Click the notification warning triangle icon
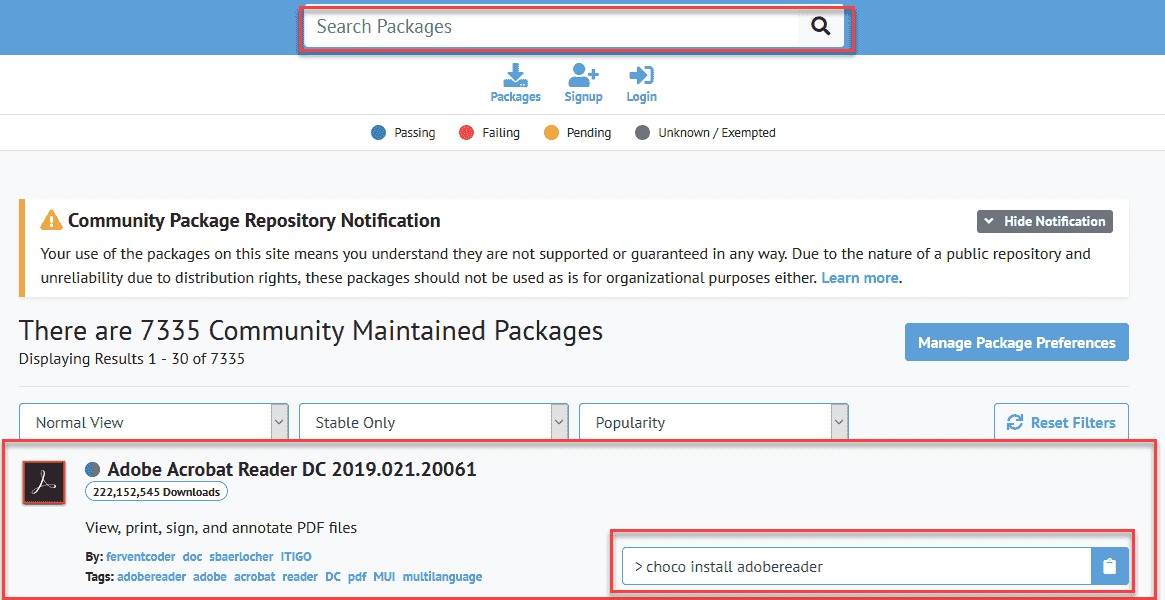Screen dimensions: 1165x600 click(x=51, y=221)
